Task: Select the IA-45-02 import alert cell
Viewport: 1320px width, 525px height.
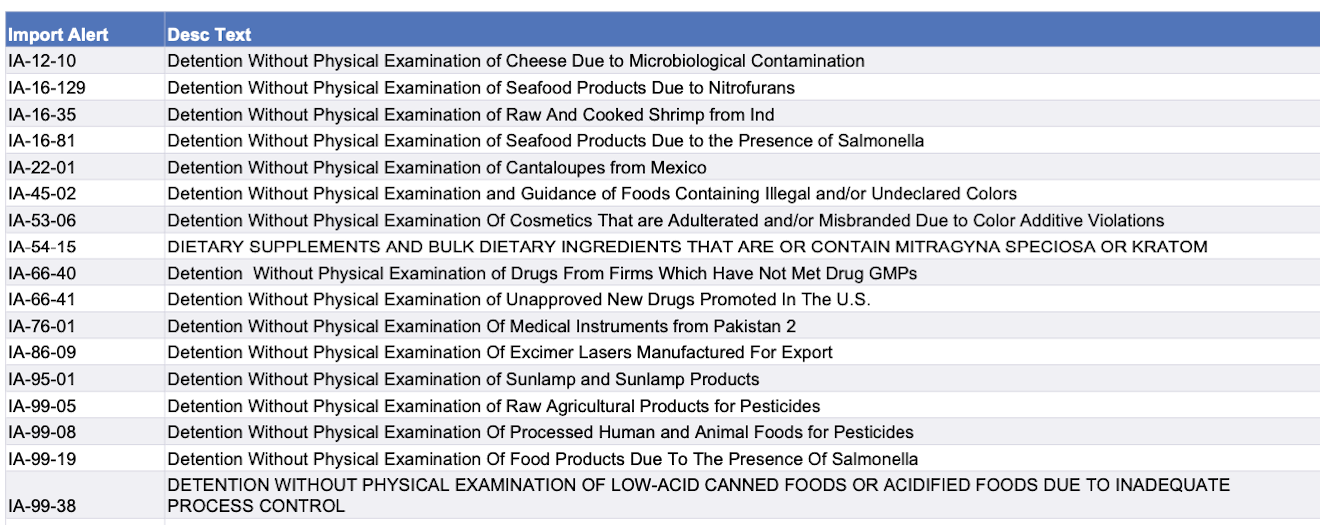Action: click(x=84, y=194)
